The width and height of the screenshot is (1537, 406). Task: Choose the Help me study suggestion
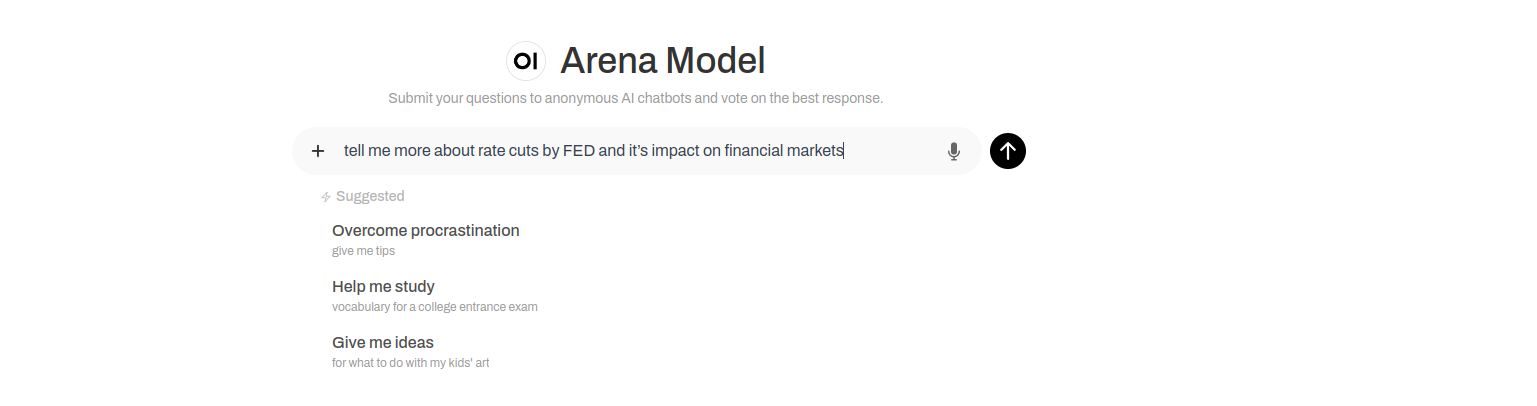383,286
